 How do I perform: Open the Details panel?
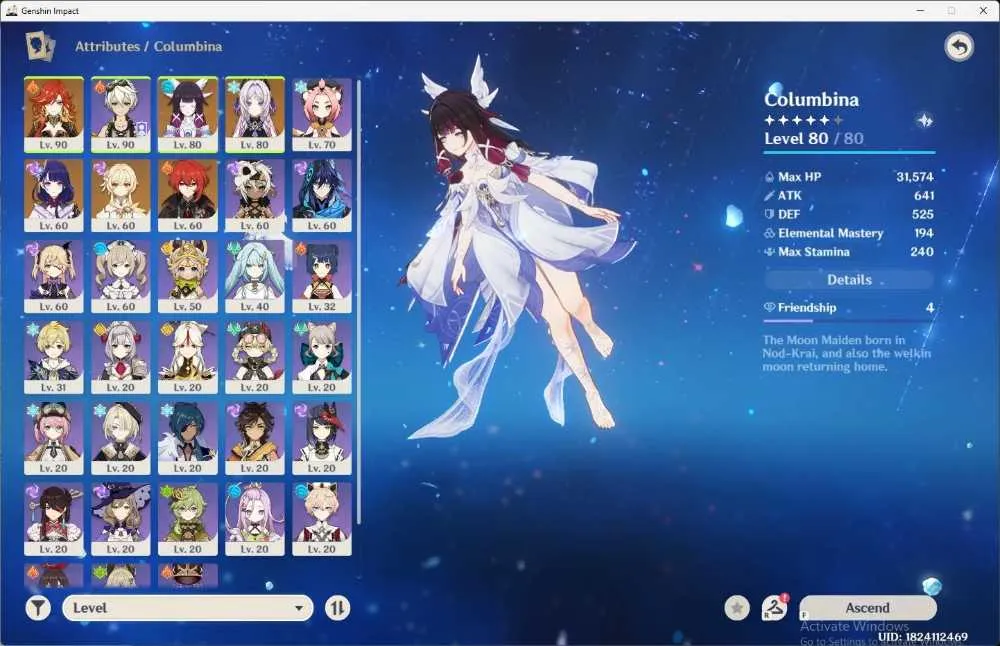(849, 279)
